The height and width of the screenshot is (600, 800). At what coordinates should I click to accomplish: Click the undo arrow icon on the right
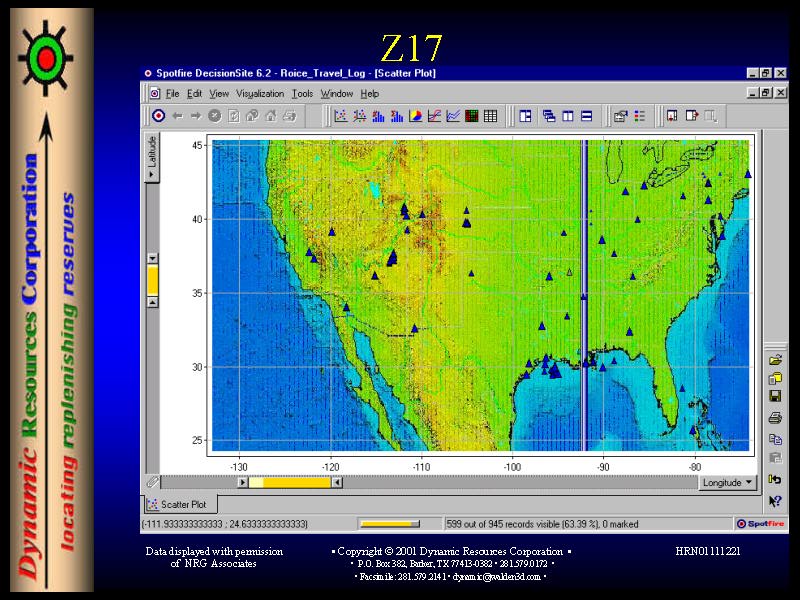[x=775, y=479]
